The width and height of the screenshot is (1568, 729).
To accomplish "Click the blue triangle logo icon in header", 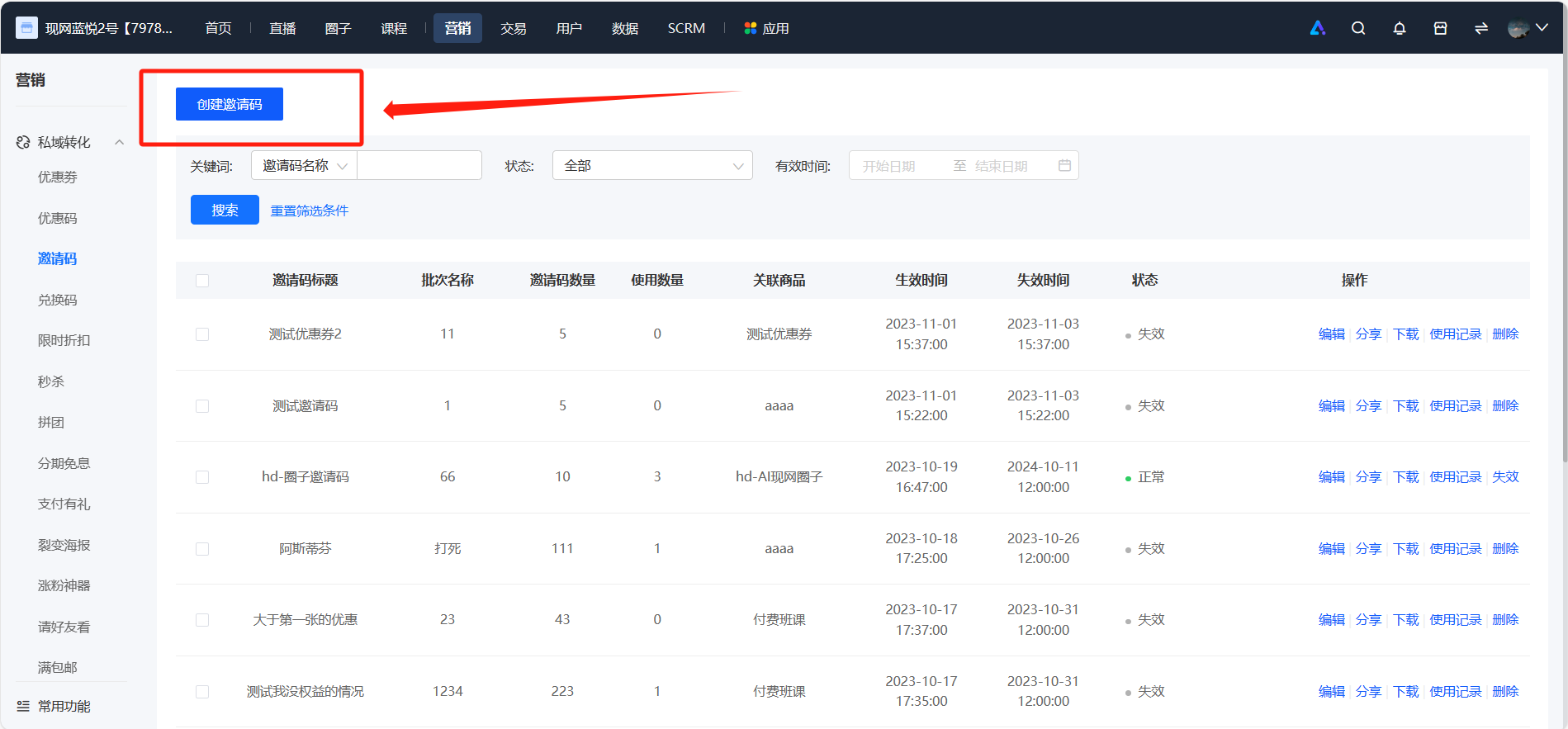I will [x=1318, y=28].
